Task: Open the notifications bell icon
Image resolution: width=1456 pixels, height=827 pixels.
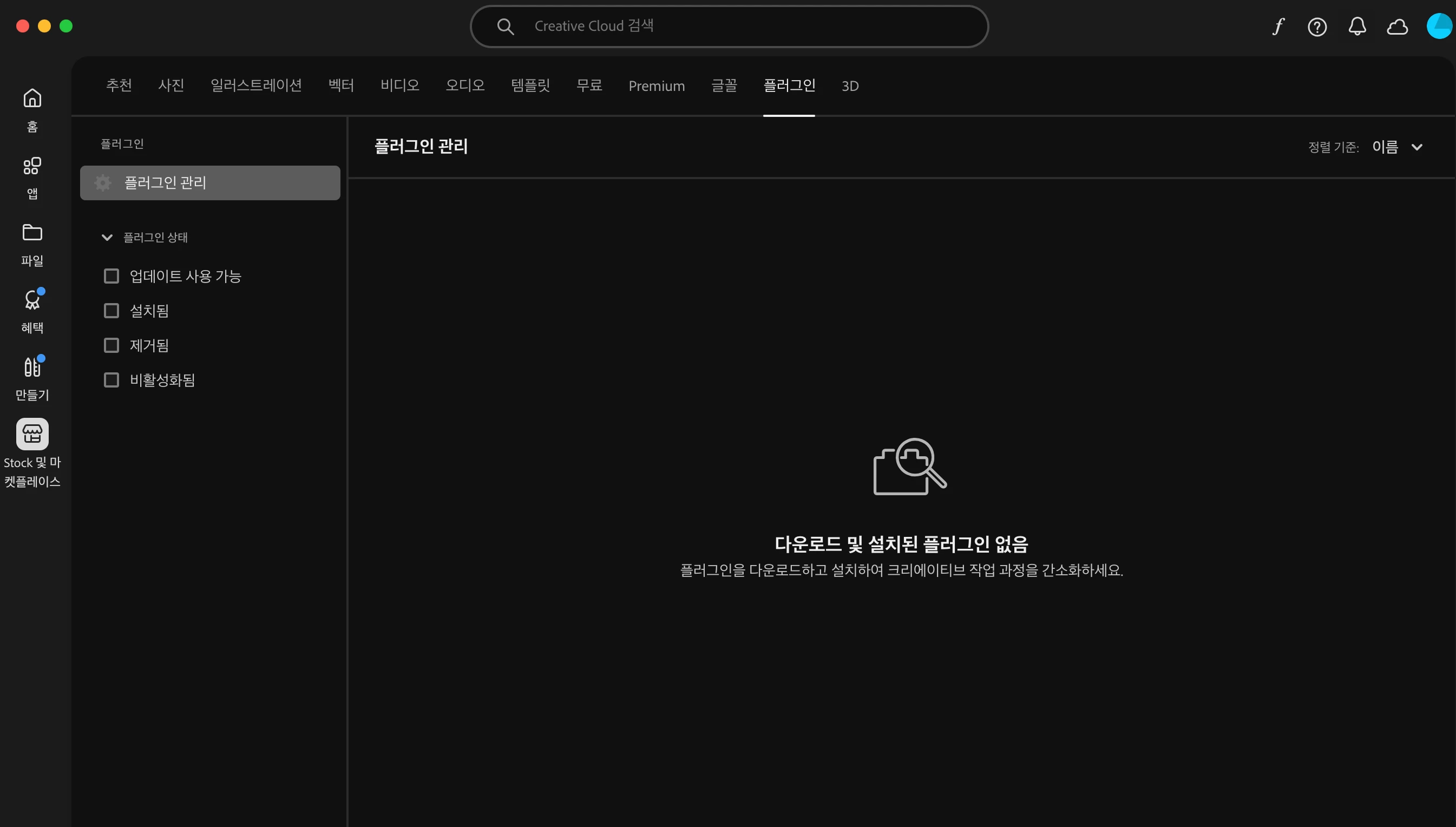Action: coord(1357,26)
